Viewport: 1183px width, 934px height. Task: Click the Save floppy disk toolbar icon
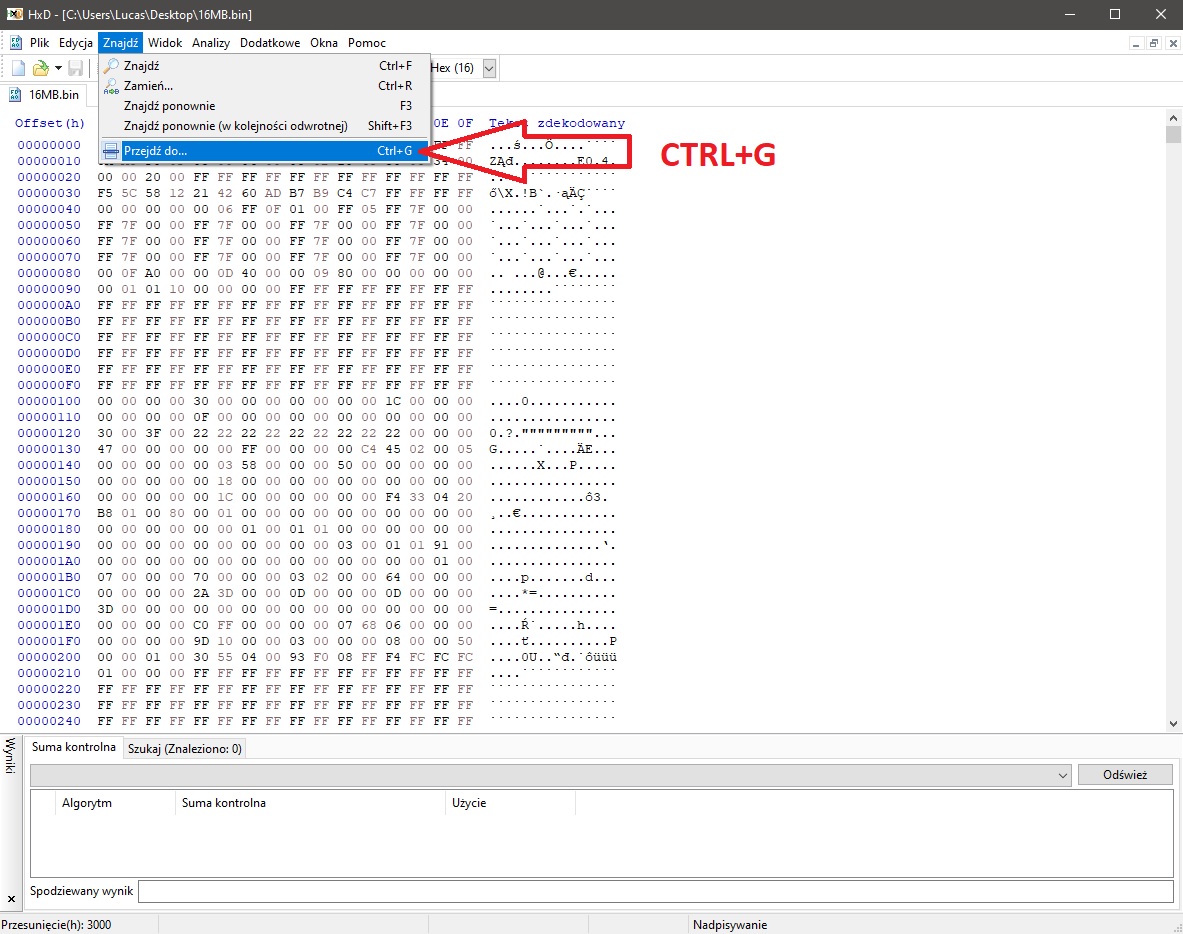(75, 68)
